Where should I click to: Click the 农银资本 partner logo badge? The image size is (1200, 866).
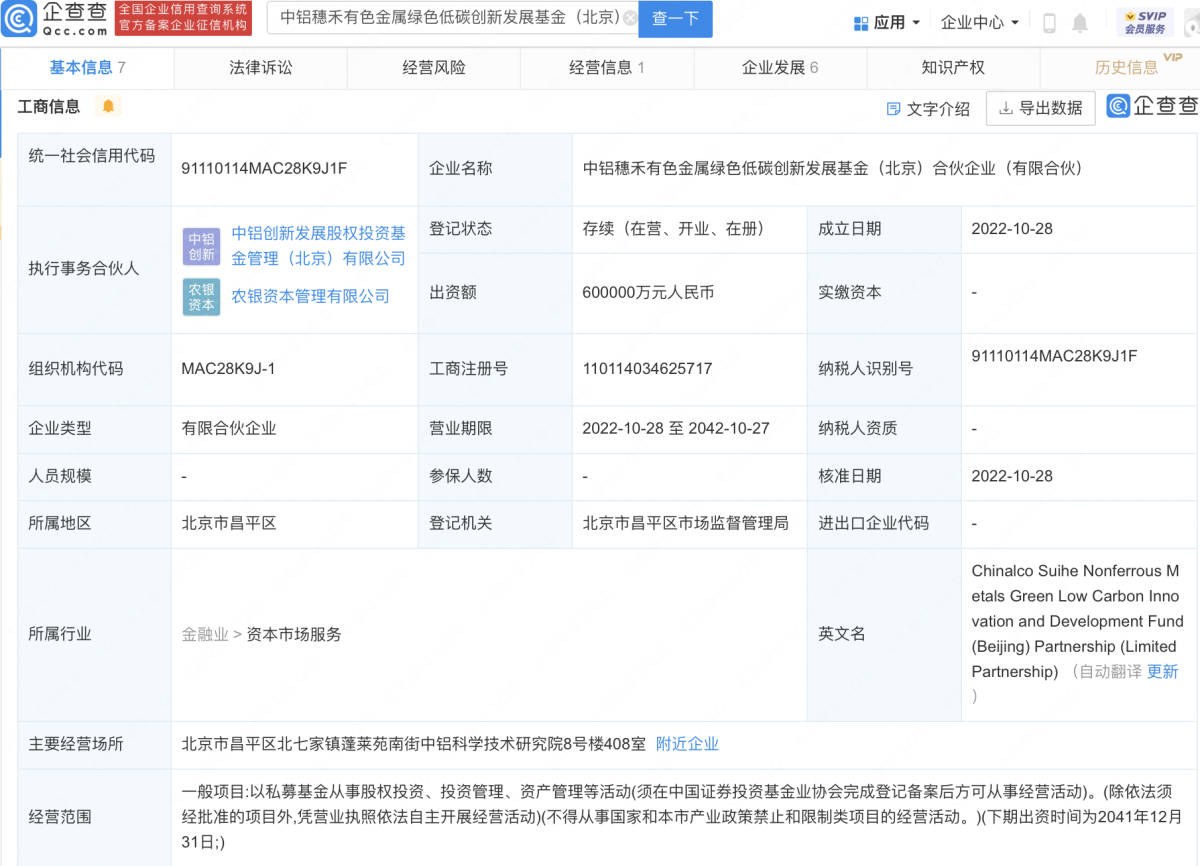click(201, 296)
